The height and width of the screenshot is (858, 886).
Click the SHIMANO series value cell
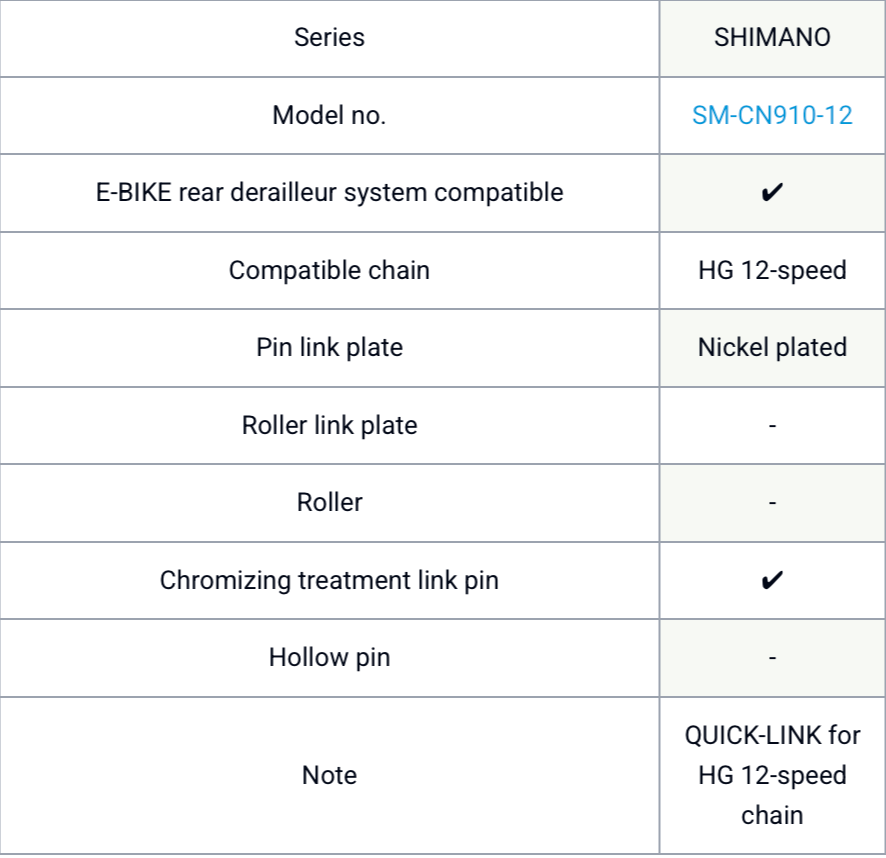coord(772,38)
